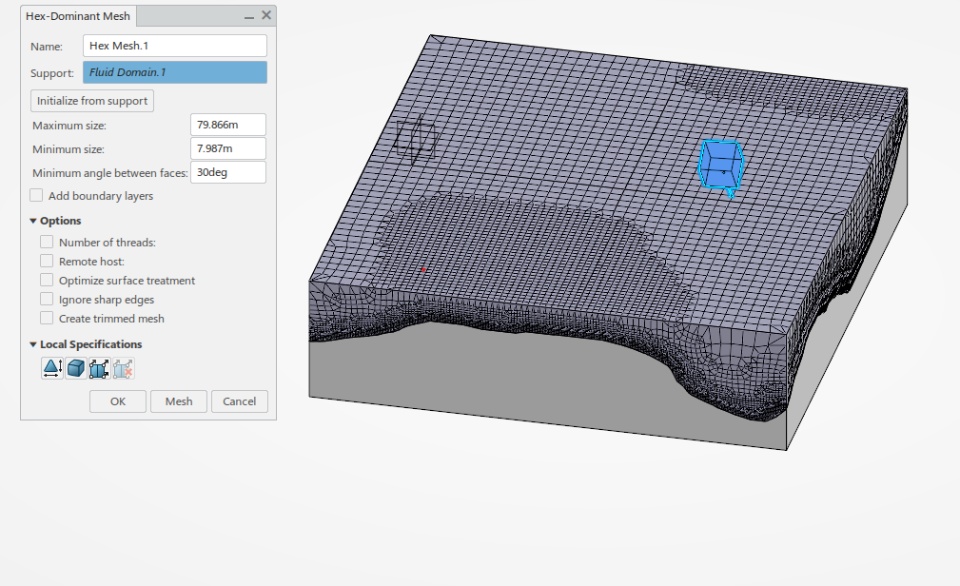The image size is (960, 586).
Task: Select the blue highlighted box in viewport
Action: pos(721,165)
